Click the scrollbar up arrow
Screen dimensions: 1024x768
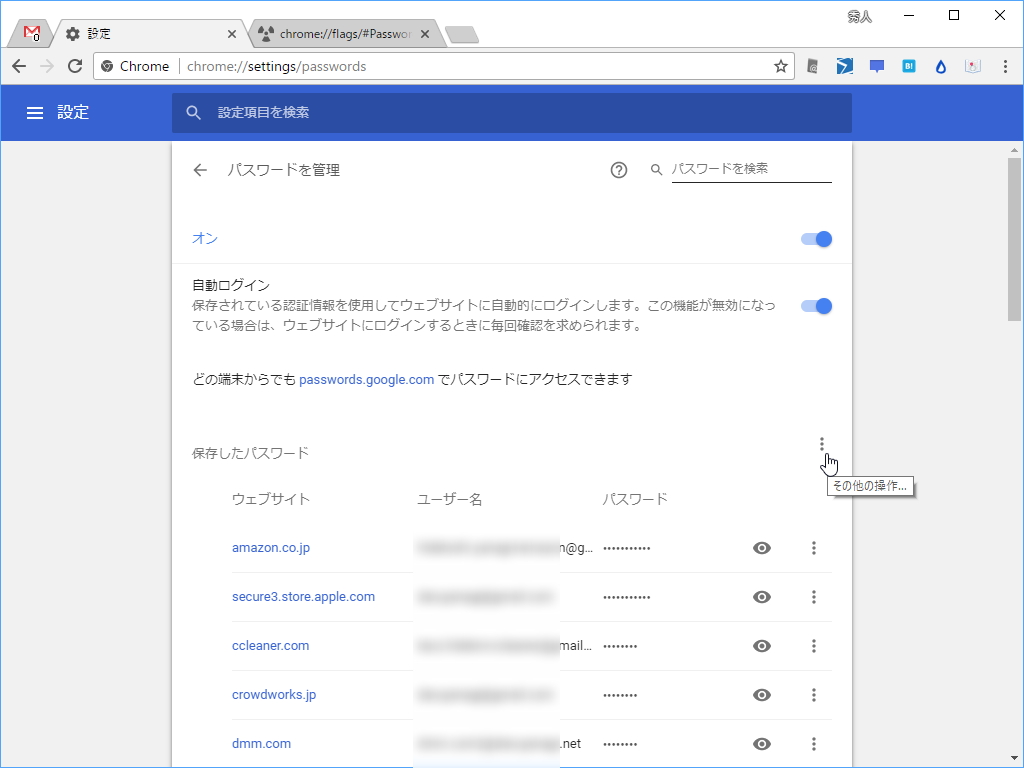pyautogui.click(x=1014, y=150)
